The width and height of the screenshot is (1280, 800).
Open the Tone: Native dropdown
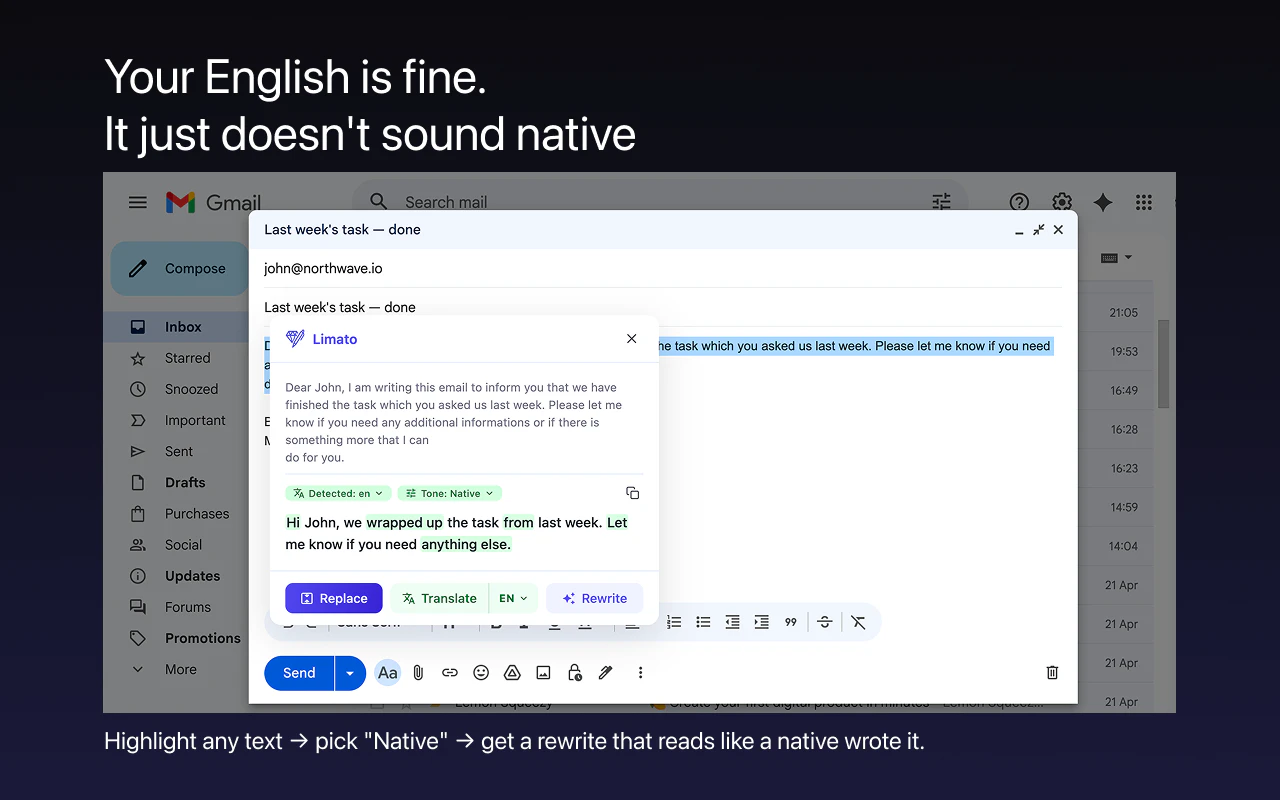(450, 493)
